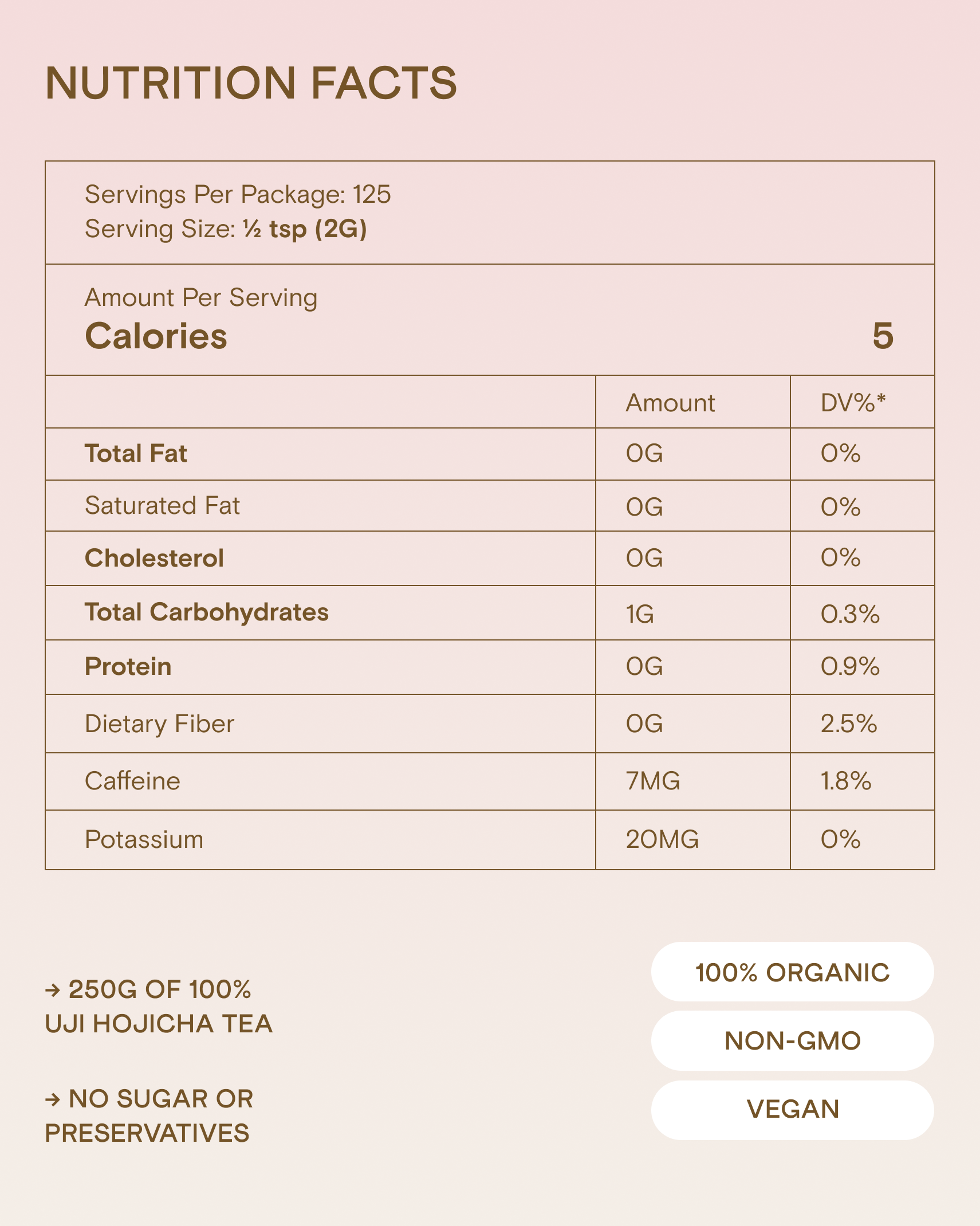This screenshot has height=1226, width=980.
Task: Click the Potassium 20MG amount
Action: (662, 840)
